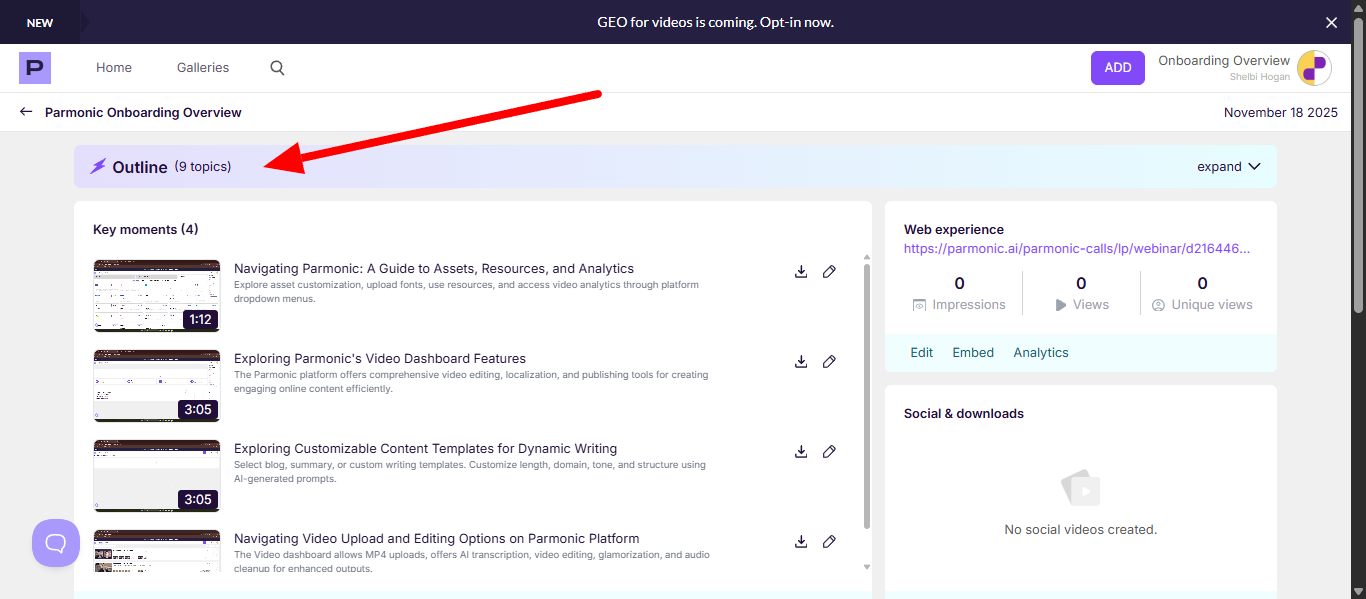This screenshot has width=1366, height=599.
Task: Click the GEO for videos Opt-in banner text
Action: pyautogui.click(x=715, y=22)
